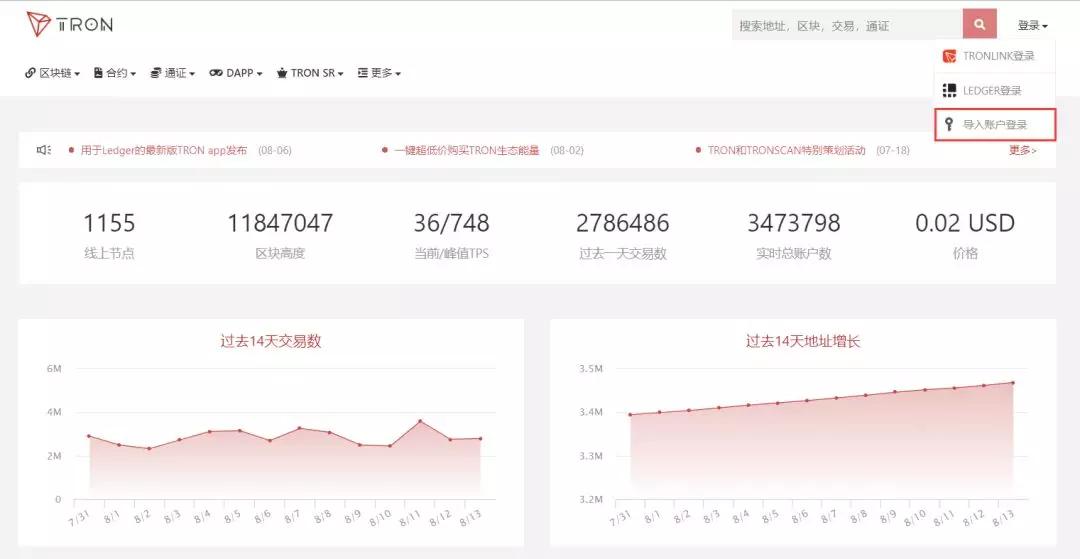The height and width of the screenshot is (559, 1080).
Task: Open 一键超低价购买TRON生态能量 announcement
Action: [466, 150]
